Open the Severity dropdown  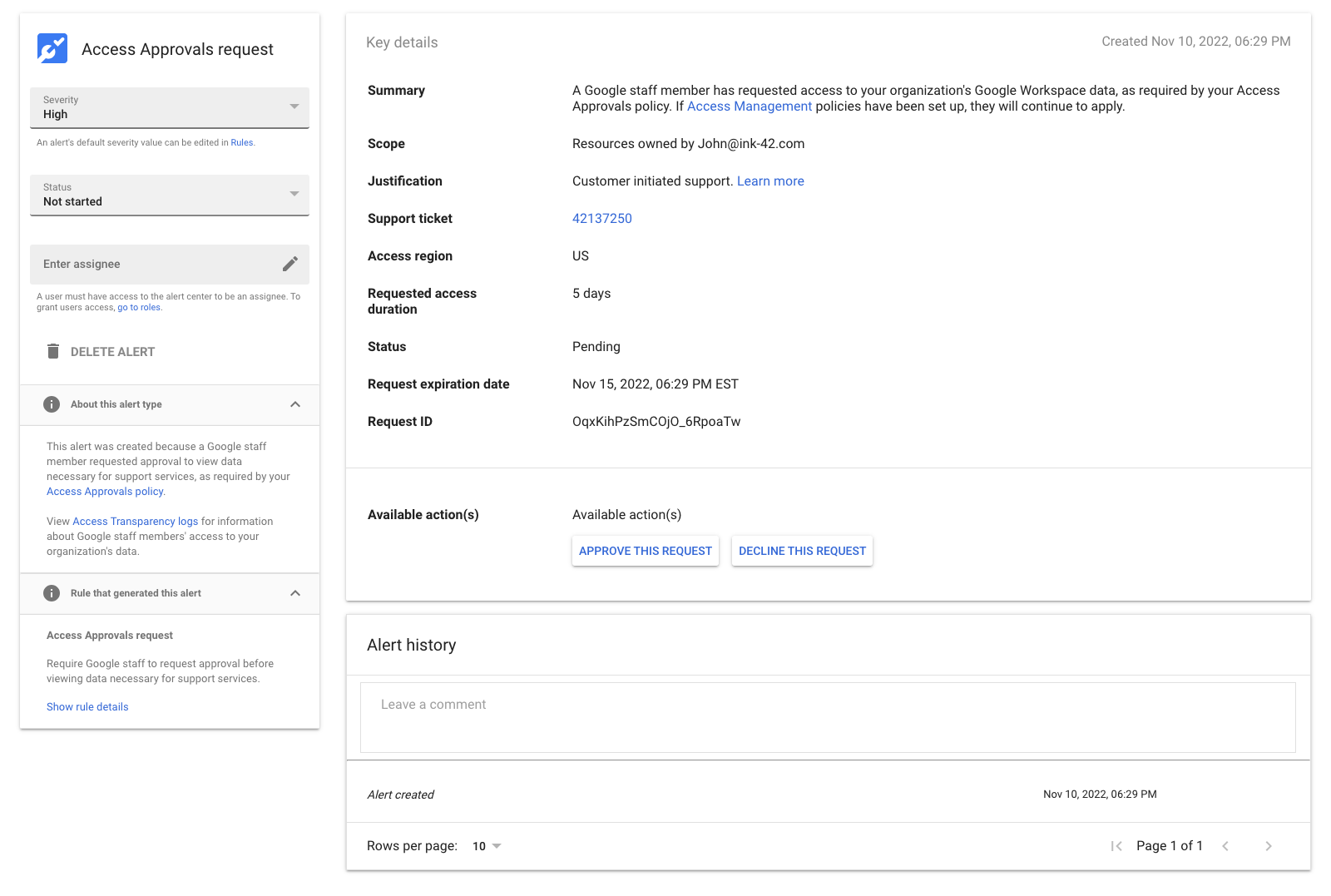tap(170, 107)
